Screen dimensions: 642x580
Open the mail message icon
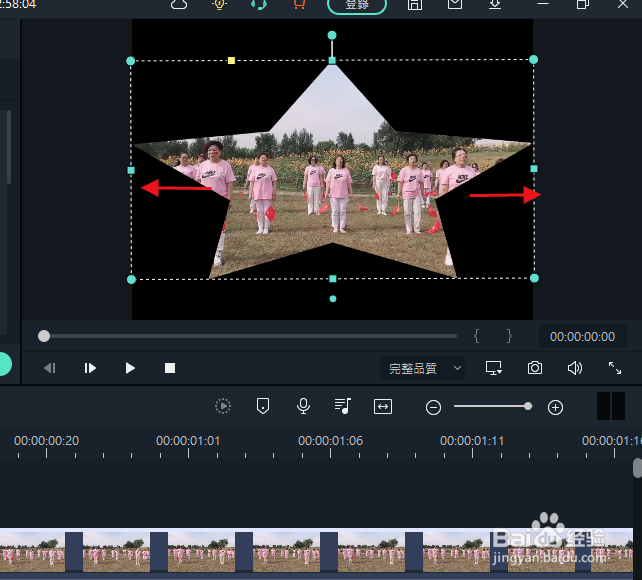point(455,4)
